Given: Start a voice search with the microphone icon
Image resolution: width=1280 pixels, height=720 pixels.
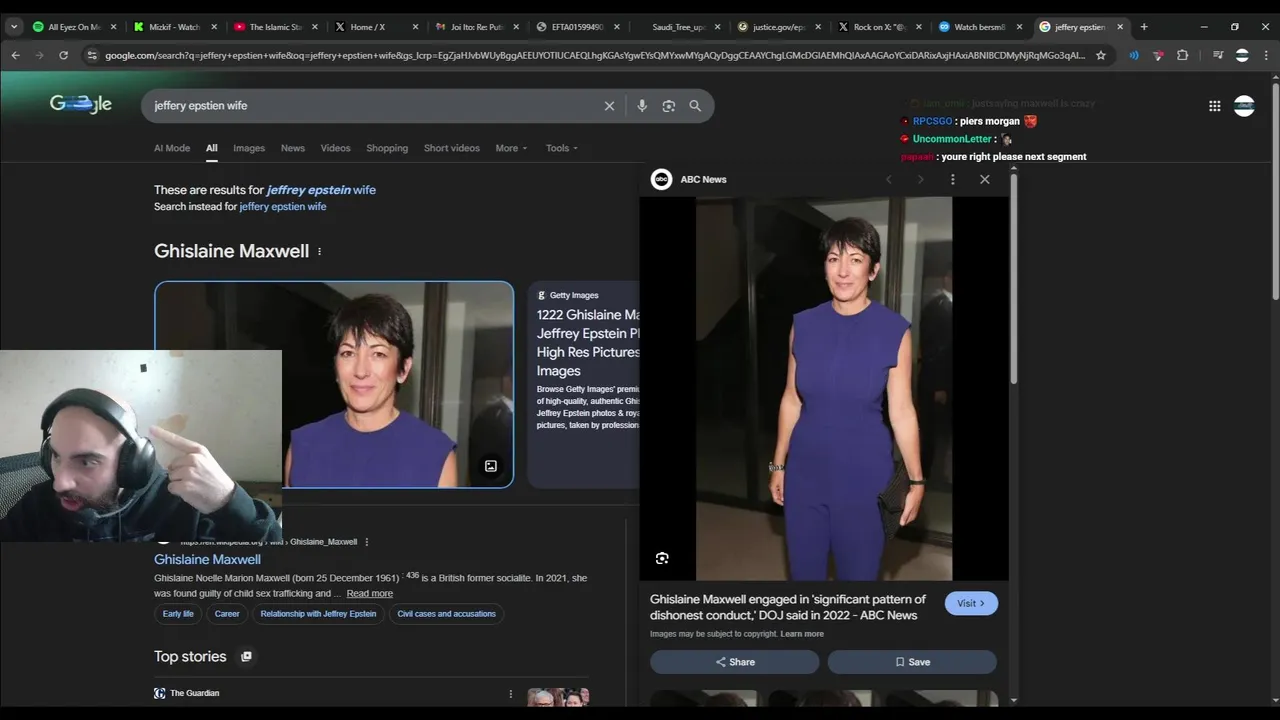Looking at the screenshot, I should click(642, 106).
